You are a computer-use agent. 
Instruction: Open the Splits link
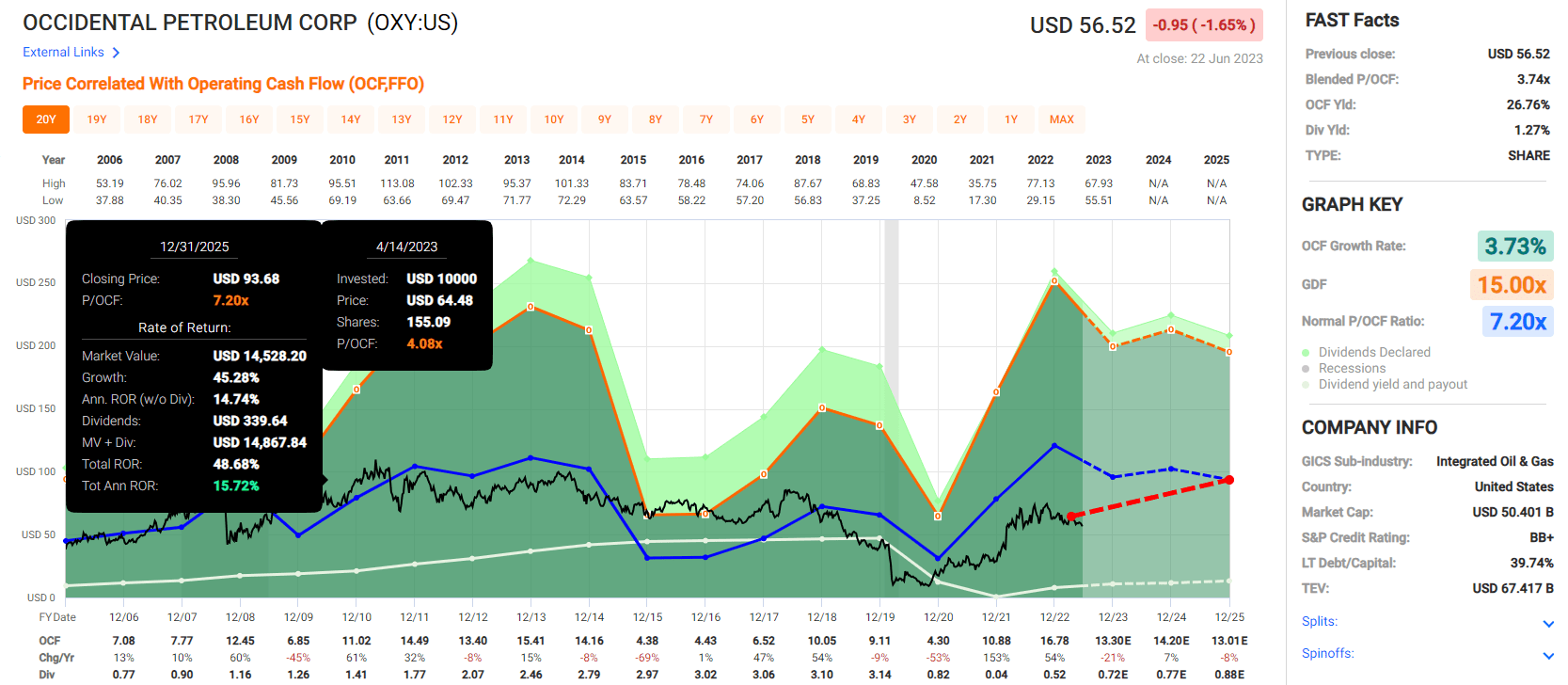click(x=1320, y=621)
